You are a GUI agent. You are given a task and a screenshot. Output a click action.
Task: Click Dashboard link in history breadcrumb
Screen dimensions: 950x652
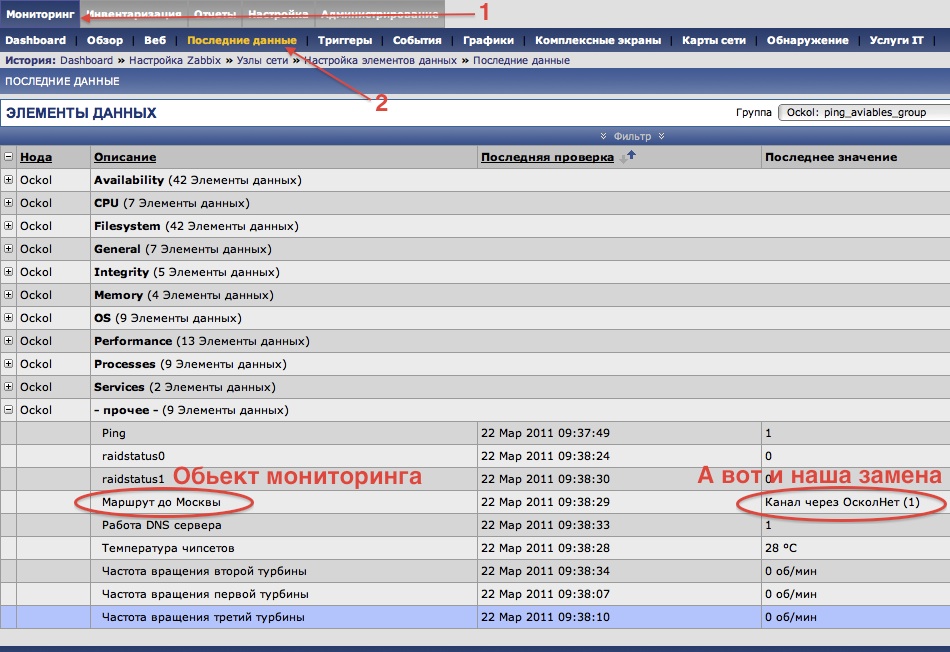87,61
